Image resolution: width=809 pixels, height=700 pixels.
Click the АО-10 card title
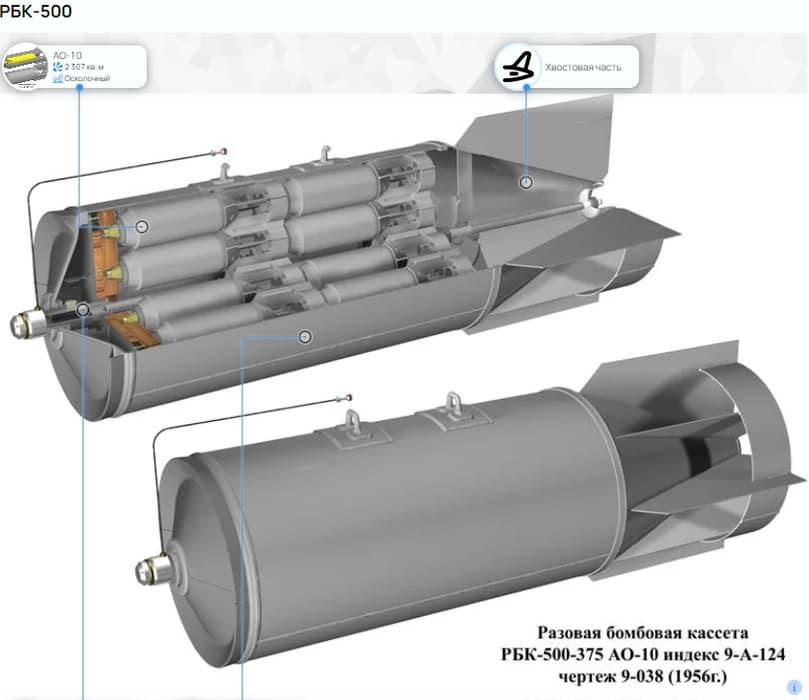tap(67, 55)
